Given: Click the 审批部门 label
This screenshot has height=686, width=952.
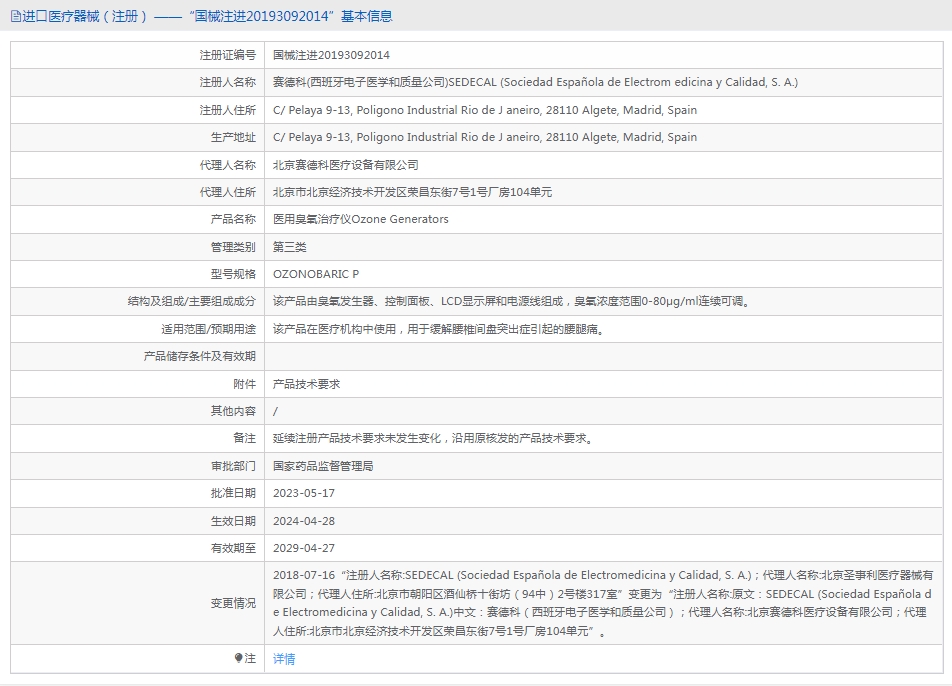Looking at the screenshot, I should (233, 466).
